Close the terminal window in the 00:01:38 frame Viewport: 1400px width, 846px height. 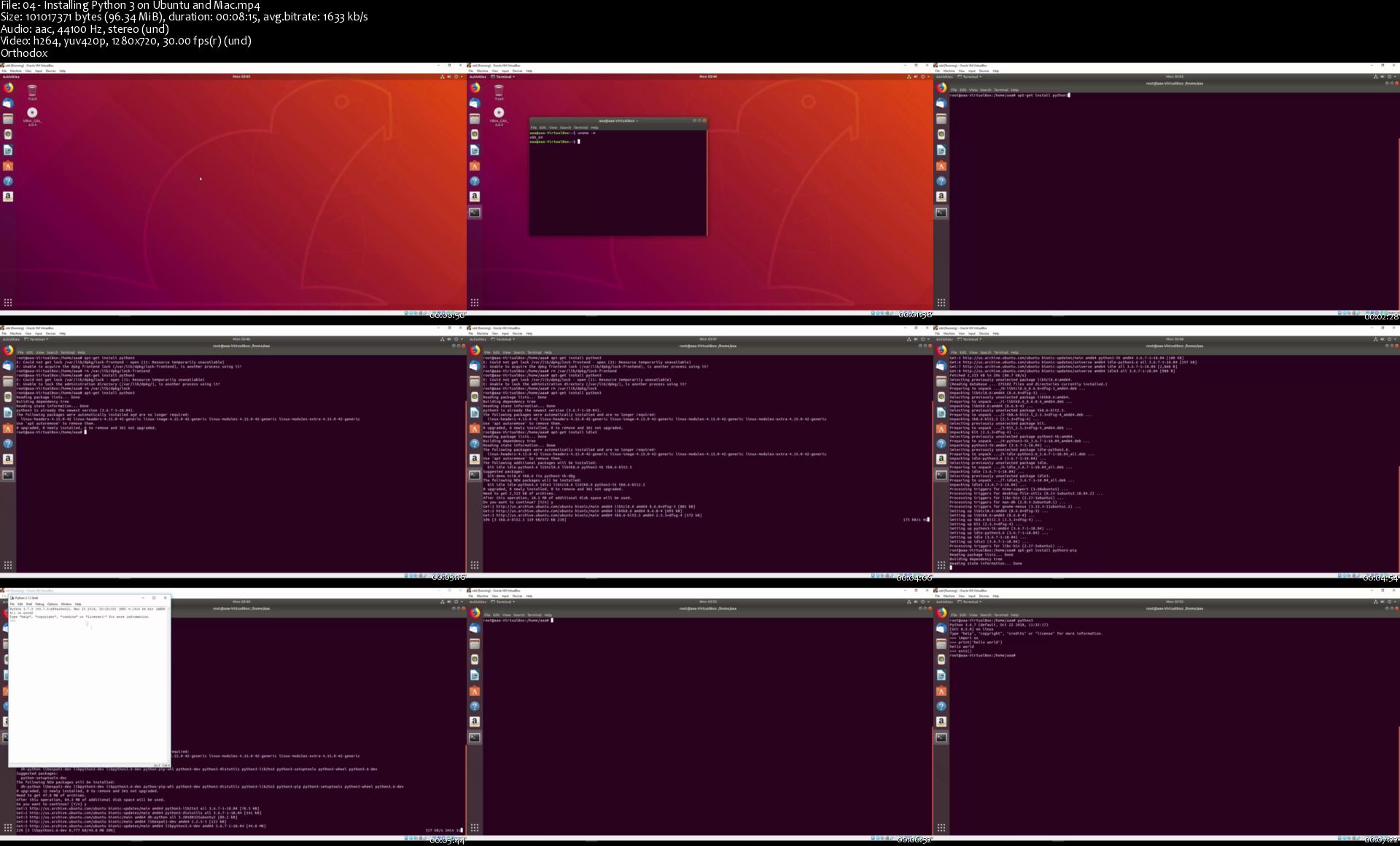(x=704, y=121)
